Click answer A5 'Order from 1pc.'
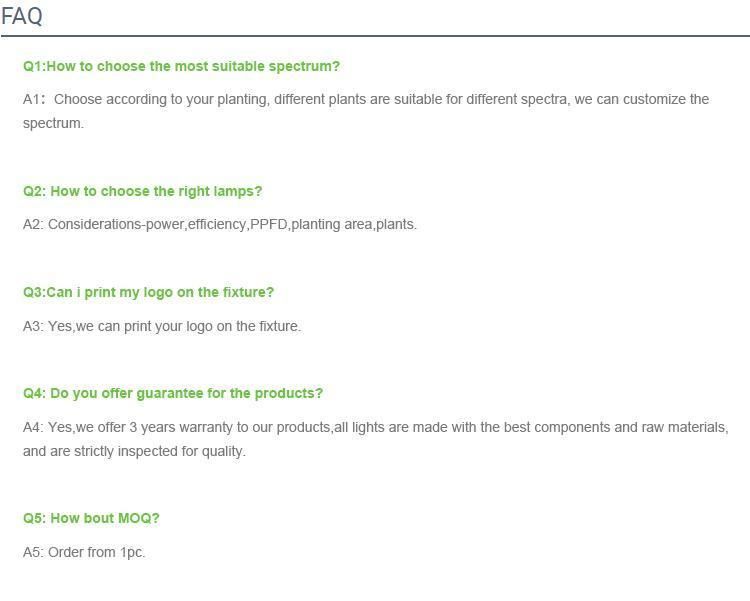 84,552
